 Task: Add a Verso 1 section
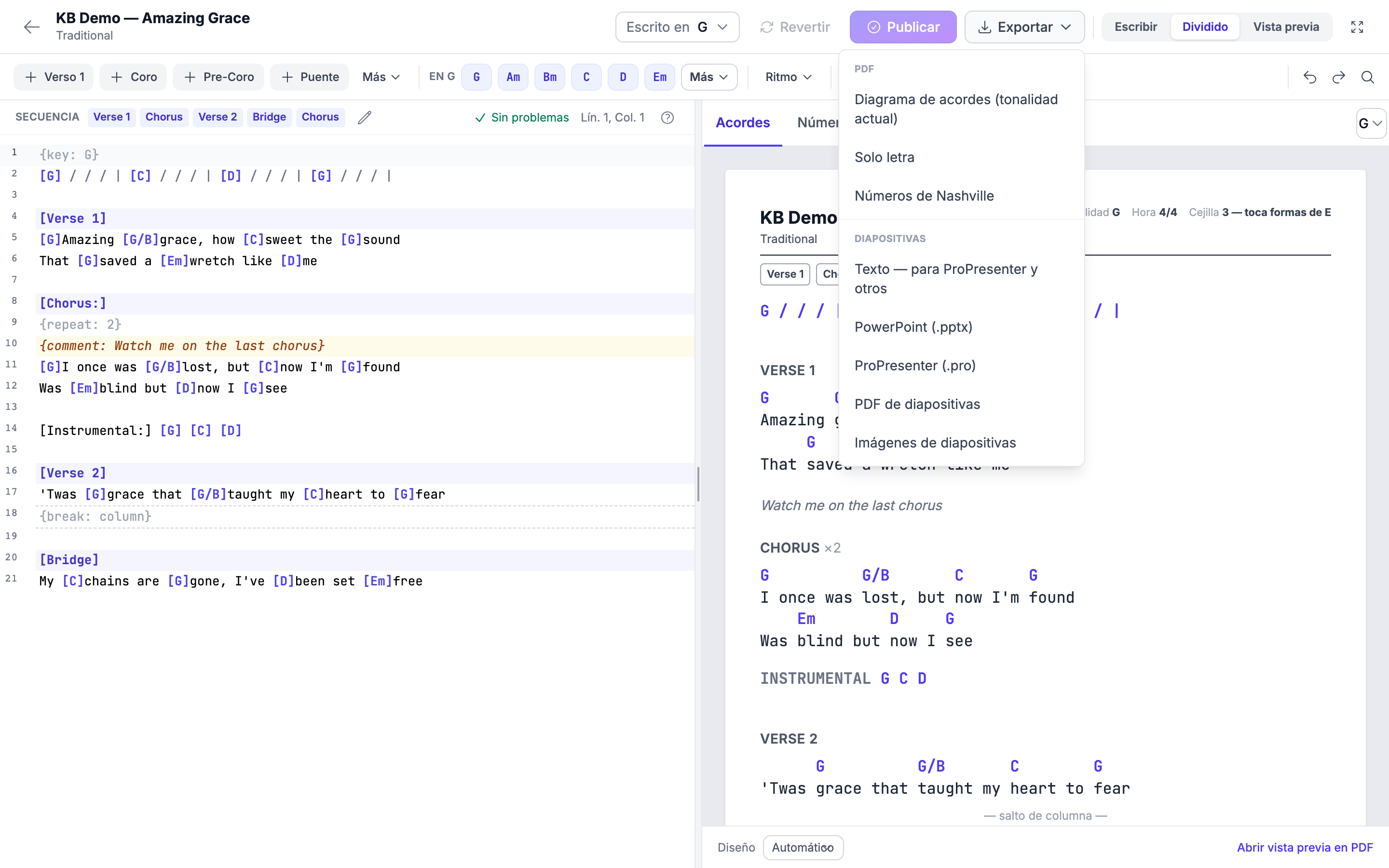[54, 77]
